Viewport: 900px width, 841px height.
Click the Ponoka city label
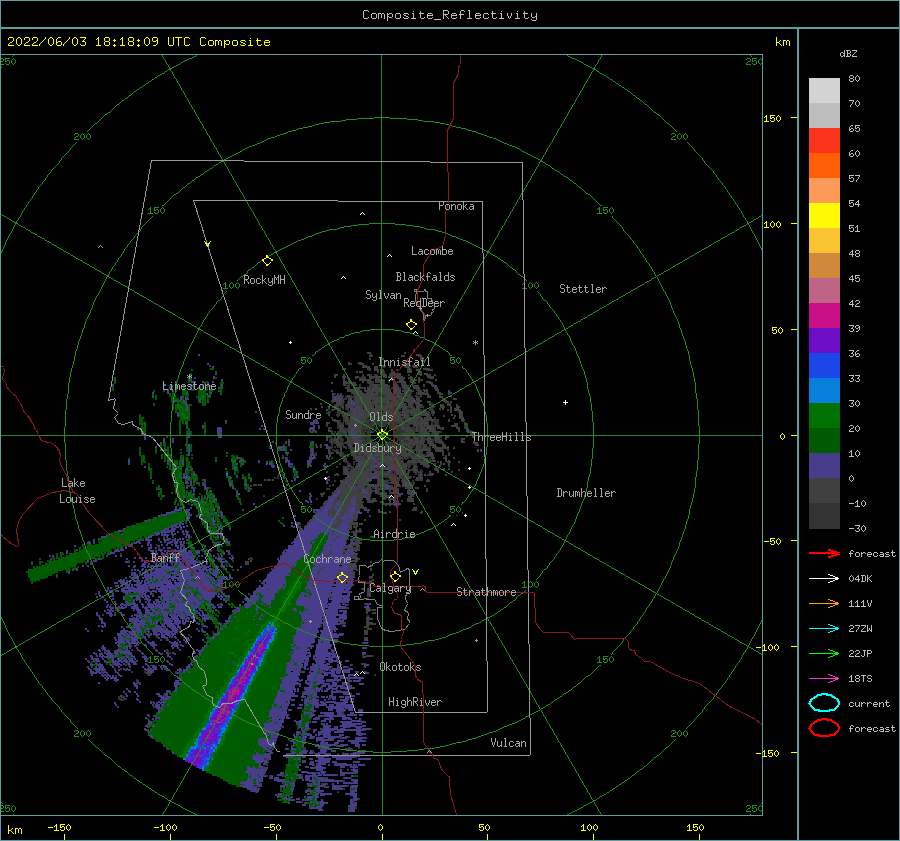(456, 206)
